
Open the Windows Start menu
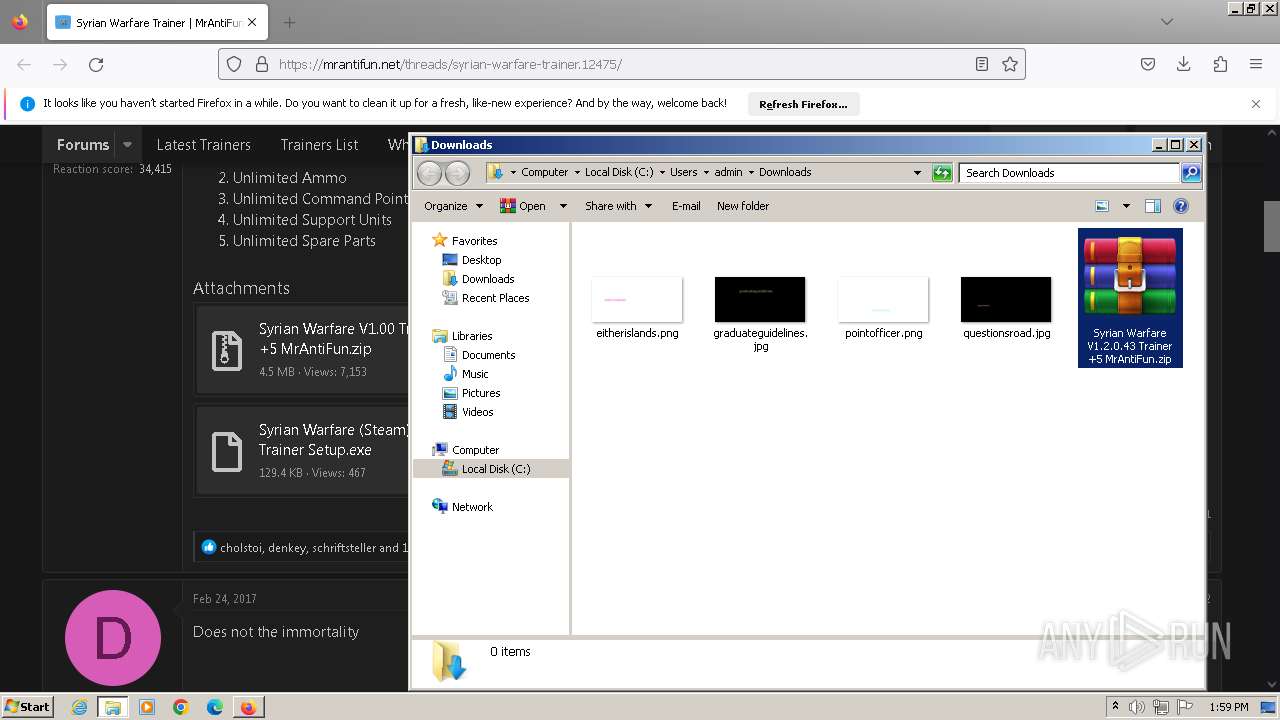(27, 706)
